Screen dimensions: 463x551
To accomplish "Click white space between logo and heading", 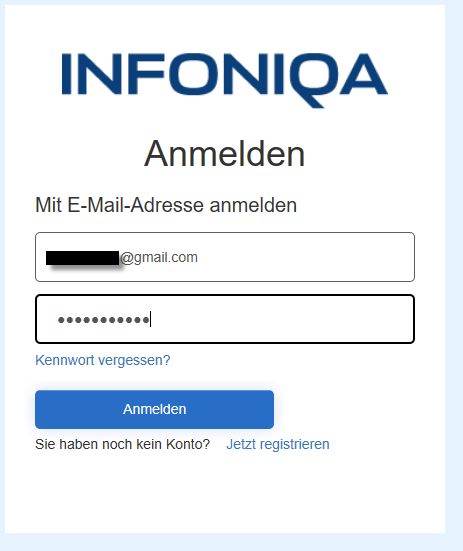I will pyautogui.click(x=225, y=123).
